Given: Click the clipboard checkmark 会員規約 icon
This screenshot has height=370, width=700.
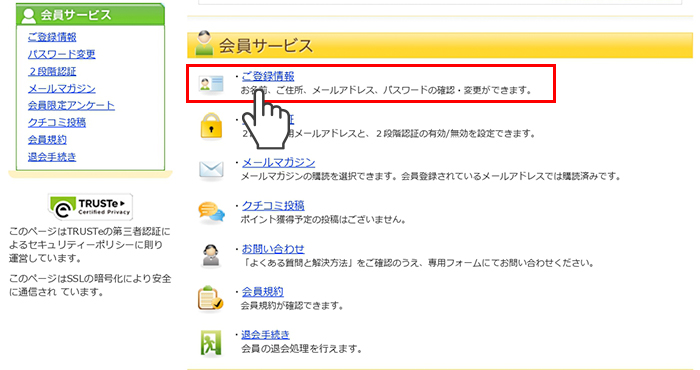Looking at the screenshot, I should [x=211, y=298].
